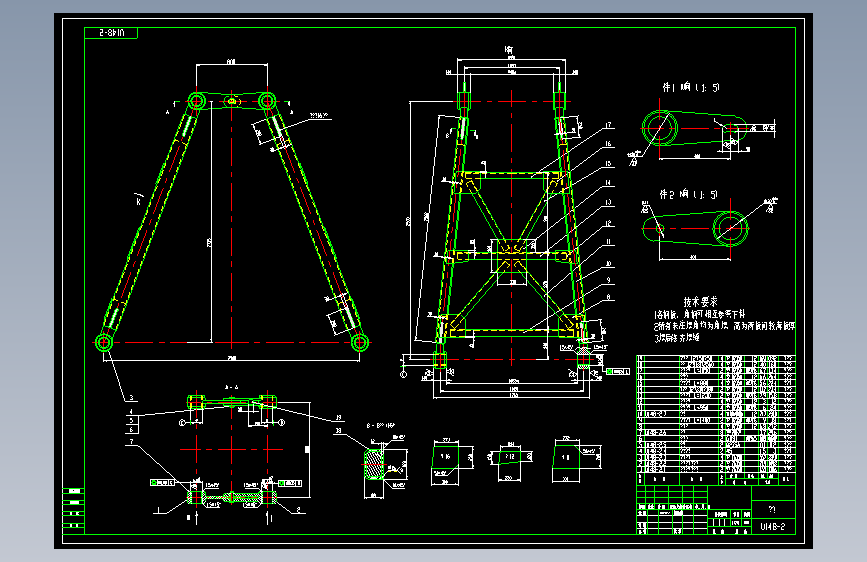Select drawing number U148-2 in title block

pos(772,527)
